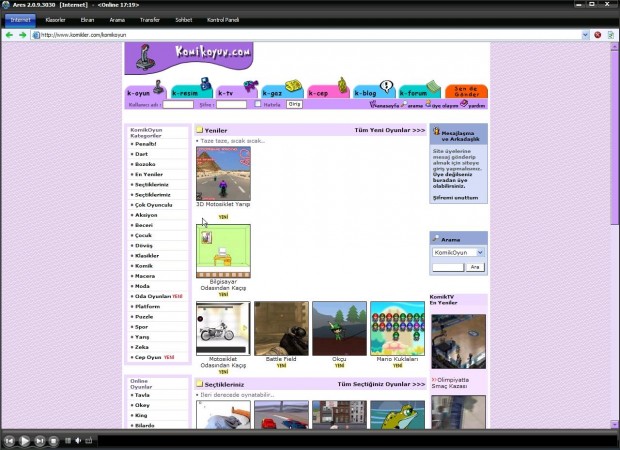Image resolution: width=620 pixels, height=450 pixels.
Task: Click the Ara search button
Action: [475, 267]
